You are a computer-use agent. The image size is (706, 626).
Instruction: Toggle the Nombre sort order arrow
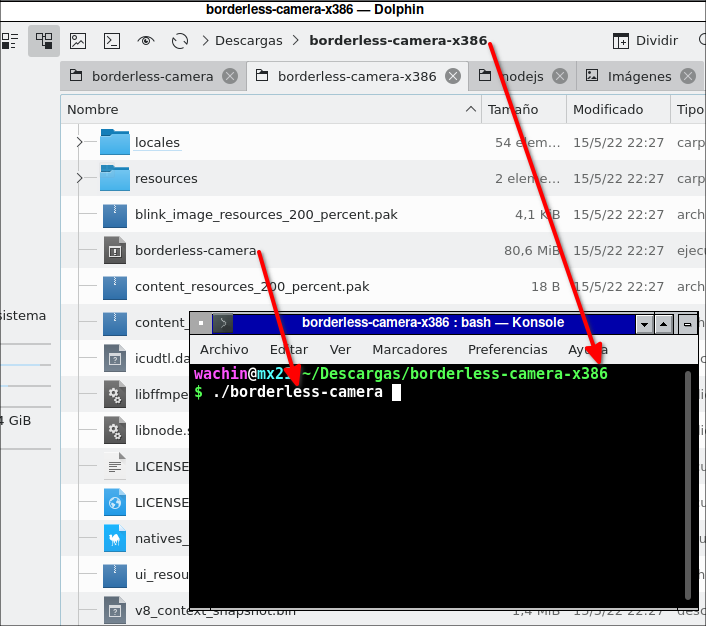point(471,109)
